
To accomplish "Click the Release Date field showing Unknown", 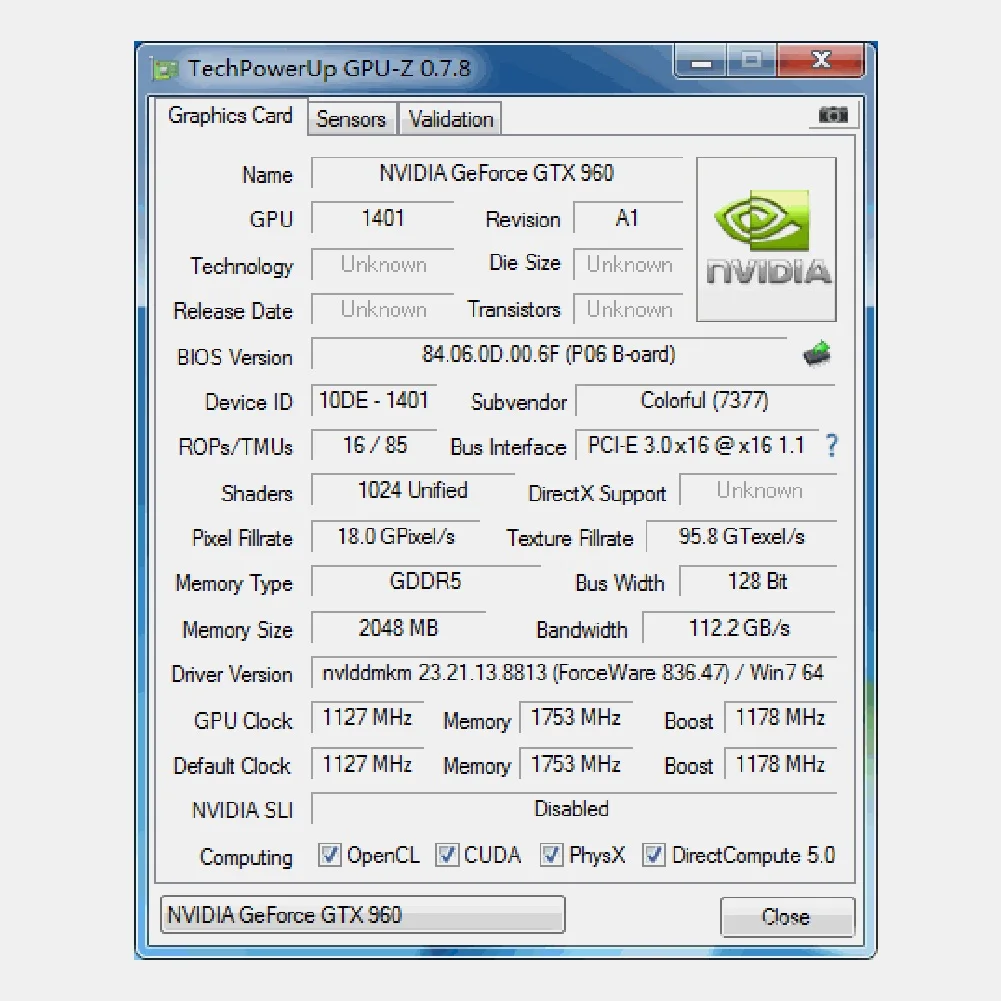I will tap(382, 310).
